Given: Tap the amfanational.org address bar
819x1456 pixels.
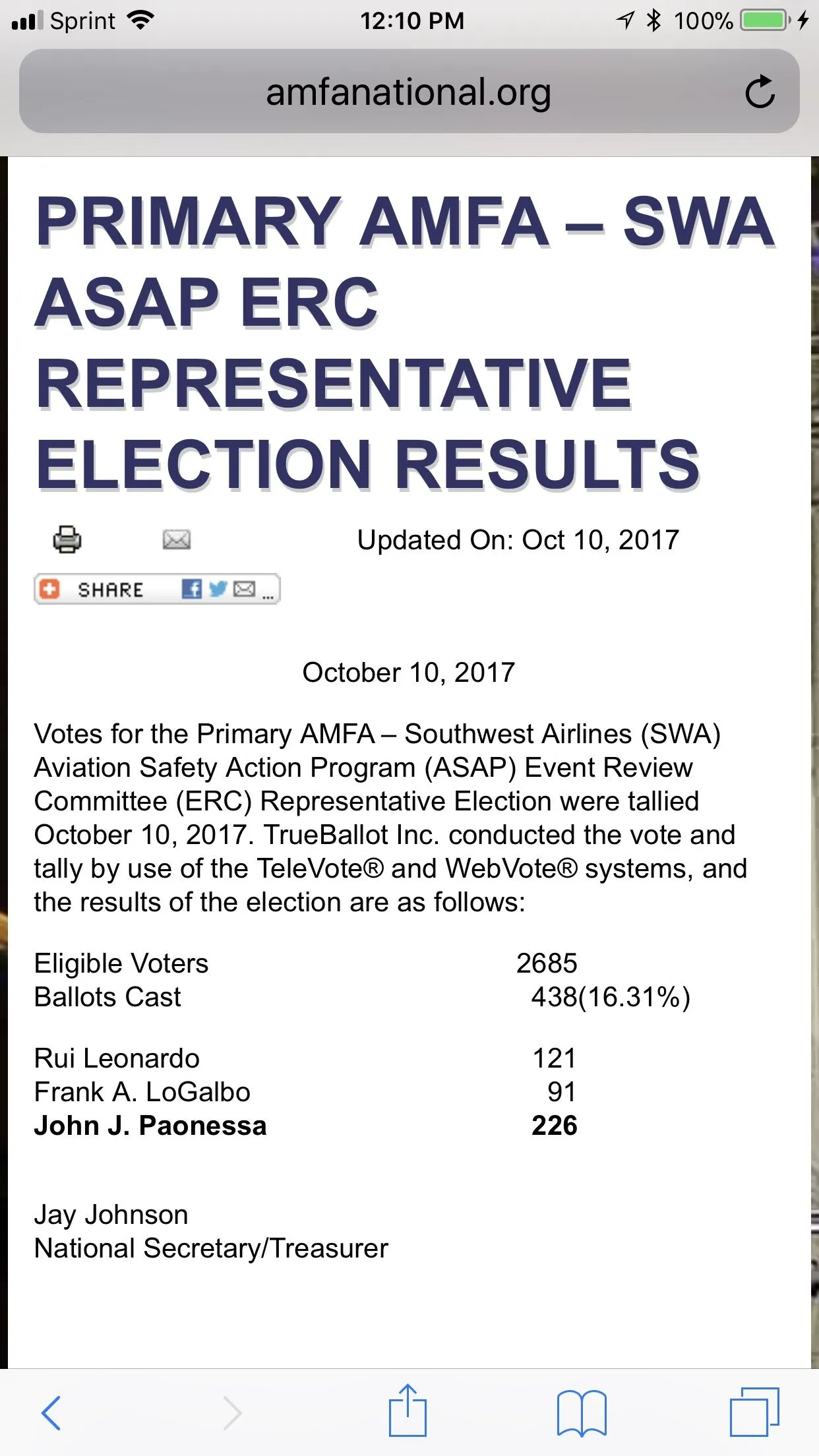Looking at the screenshot, I should [408, 92].
